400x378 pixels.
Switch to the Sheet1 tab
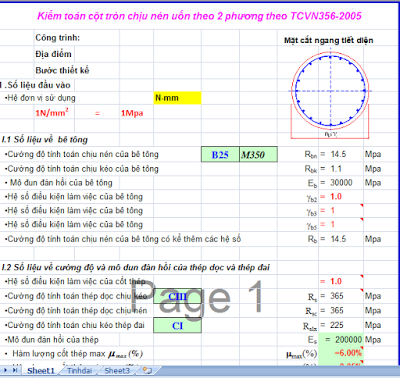[41, 370]
